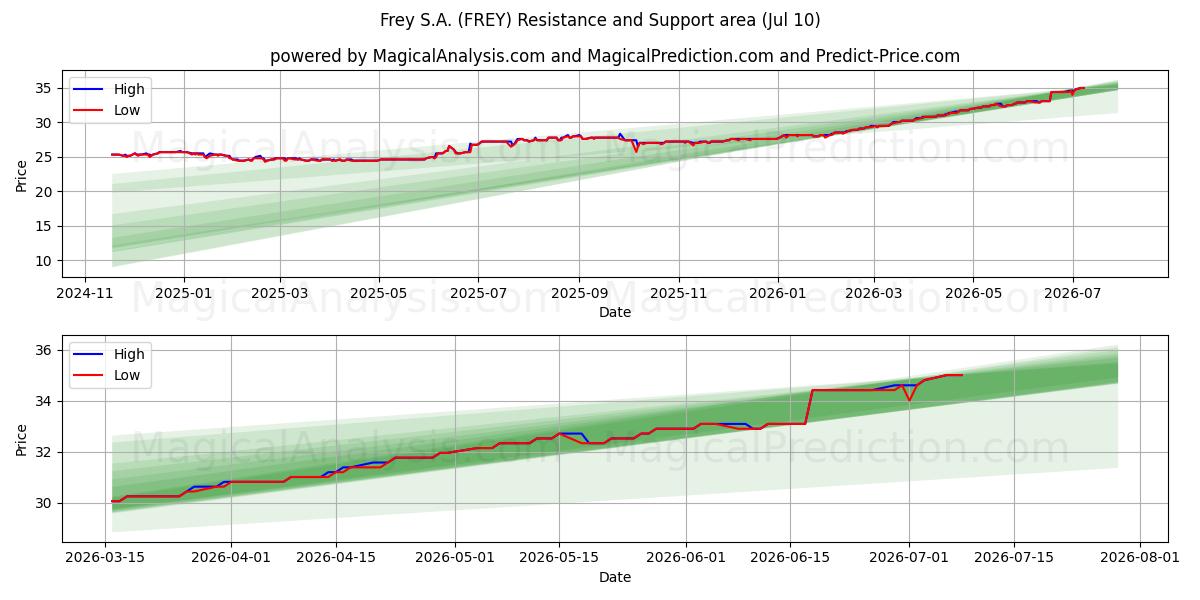
Task: Click the 'Price' y-axis label of top chart
Action: tap(22, 175)
